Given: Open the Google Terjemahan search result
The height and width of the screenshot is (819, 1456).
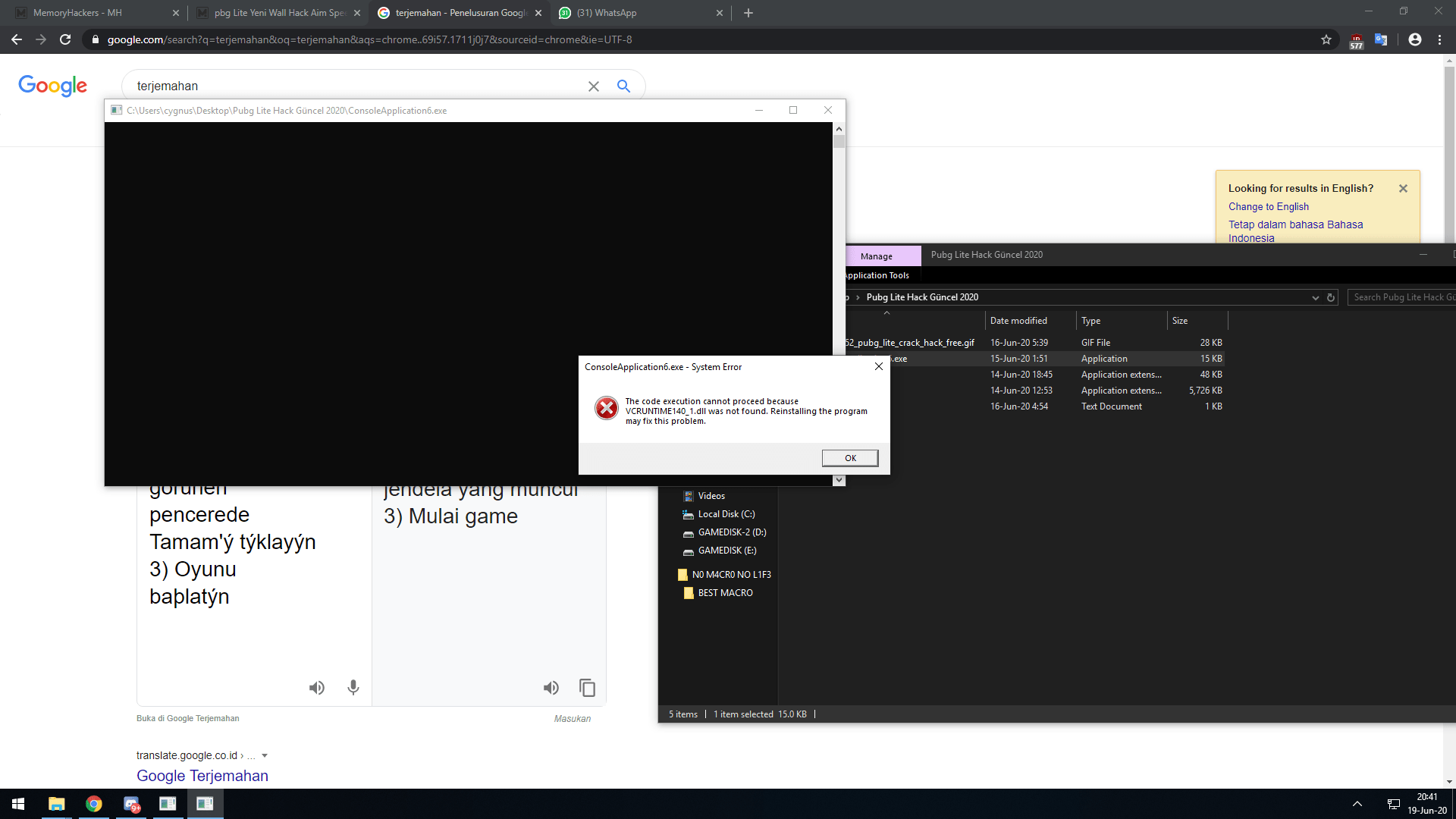Looking at the screenshot, I should [x=202, y=776].
